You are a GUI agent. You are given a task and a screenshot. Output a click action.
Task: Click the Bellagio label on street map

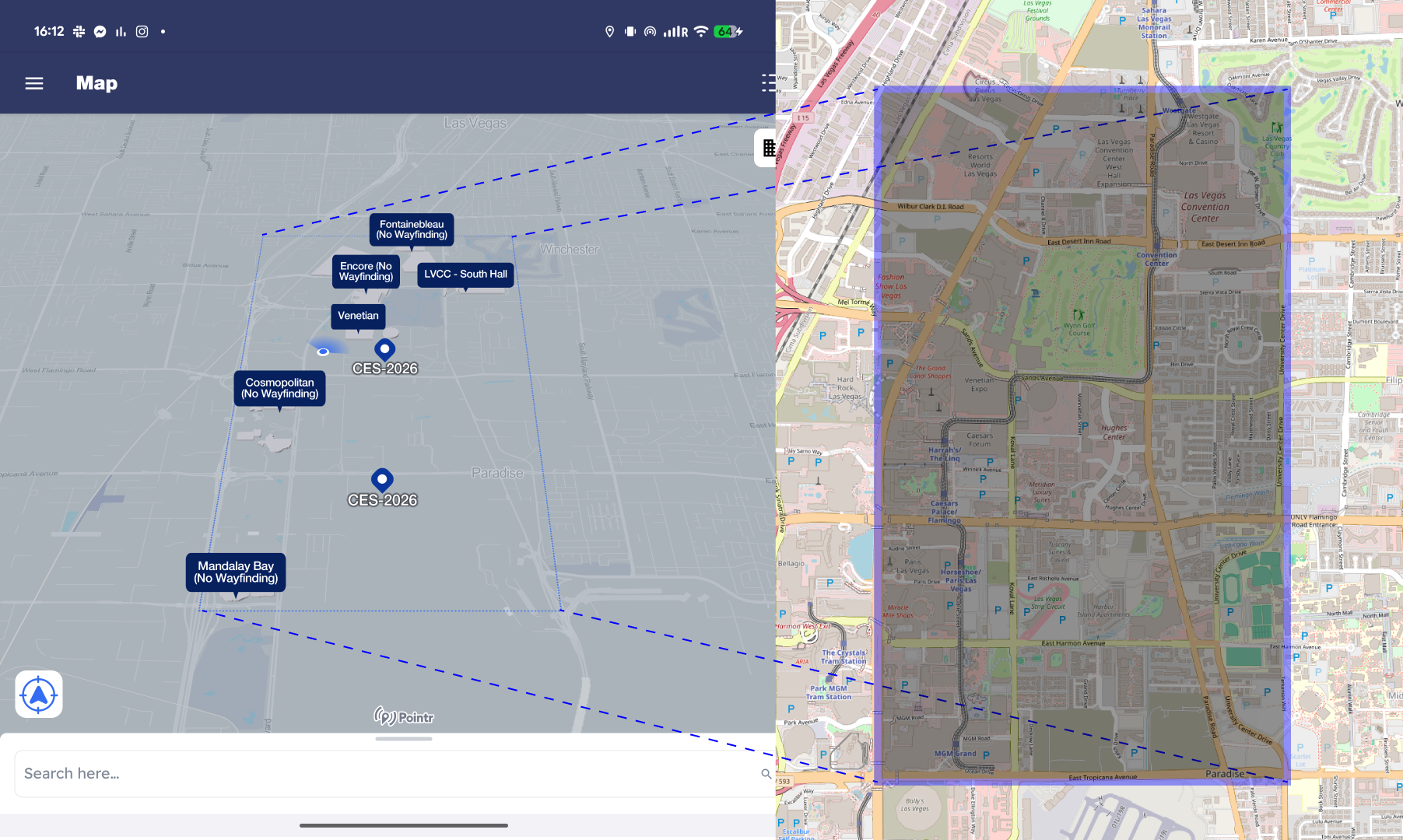point(791,563)
